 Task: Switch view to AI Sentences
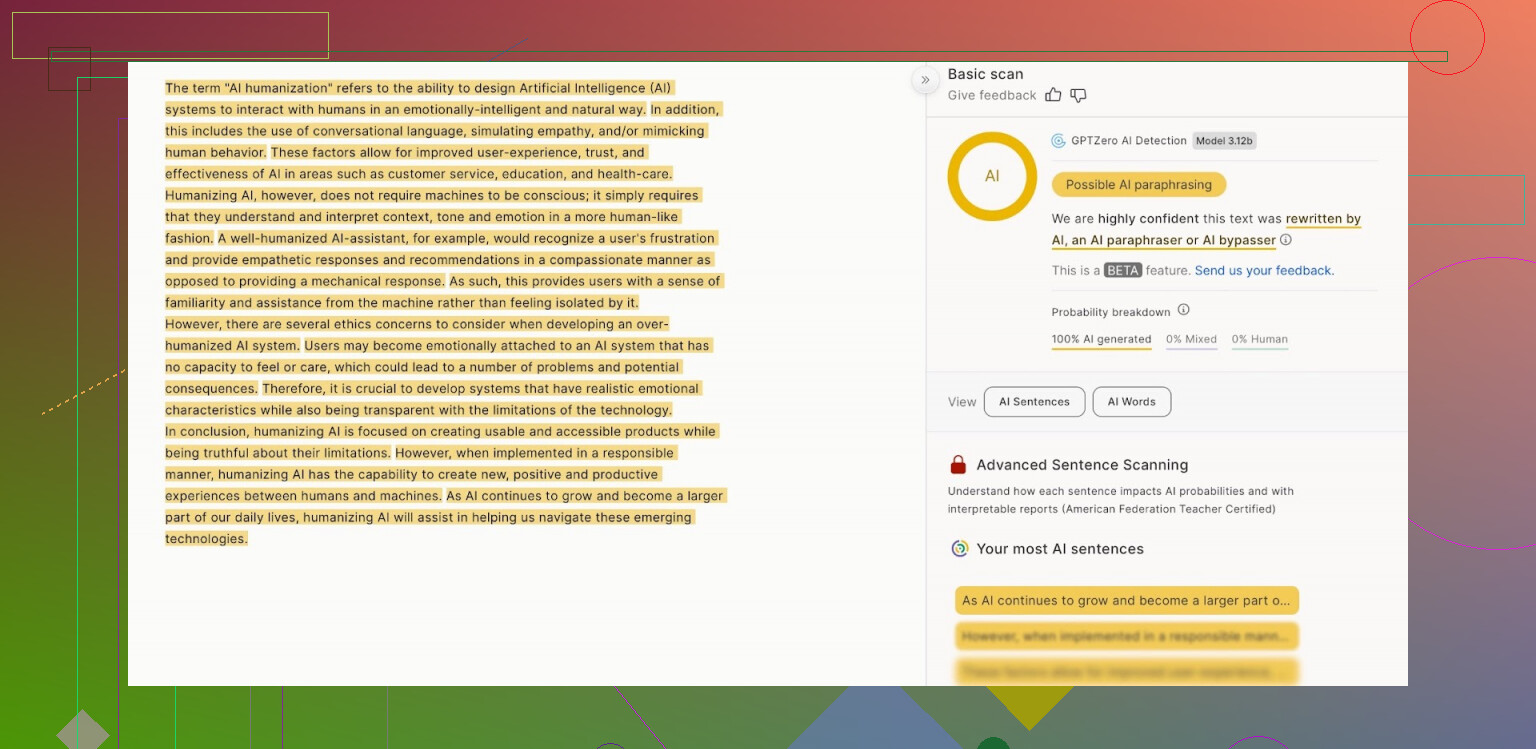[1034, 402]
